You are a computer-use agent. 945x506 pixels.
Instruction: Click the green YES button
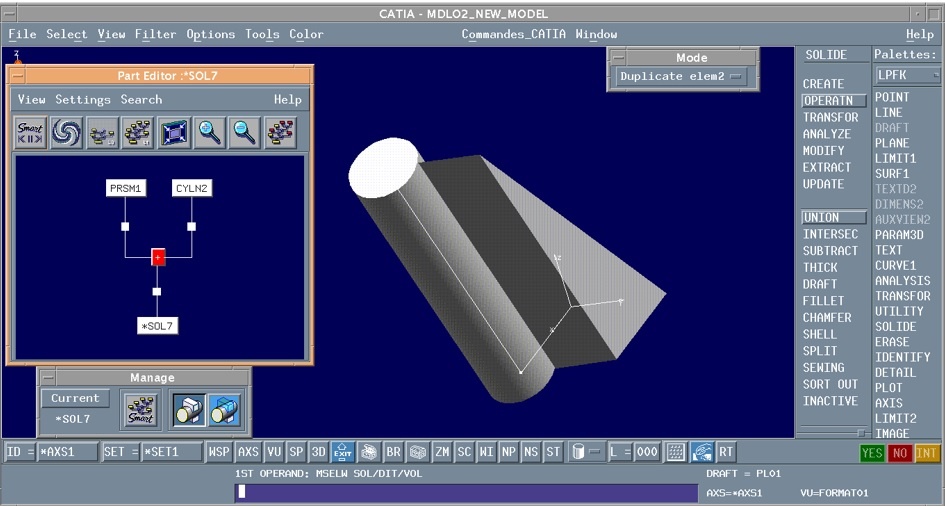pos(871,453)
